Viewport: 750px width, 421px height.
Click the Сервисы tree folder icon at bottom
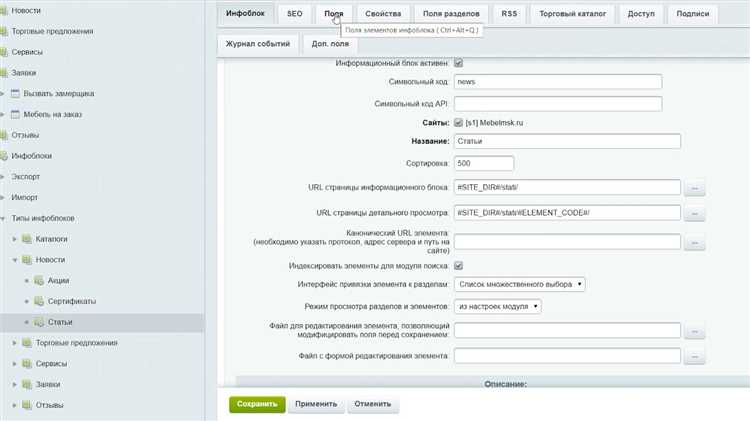(x=27, y=364)
